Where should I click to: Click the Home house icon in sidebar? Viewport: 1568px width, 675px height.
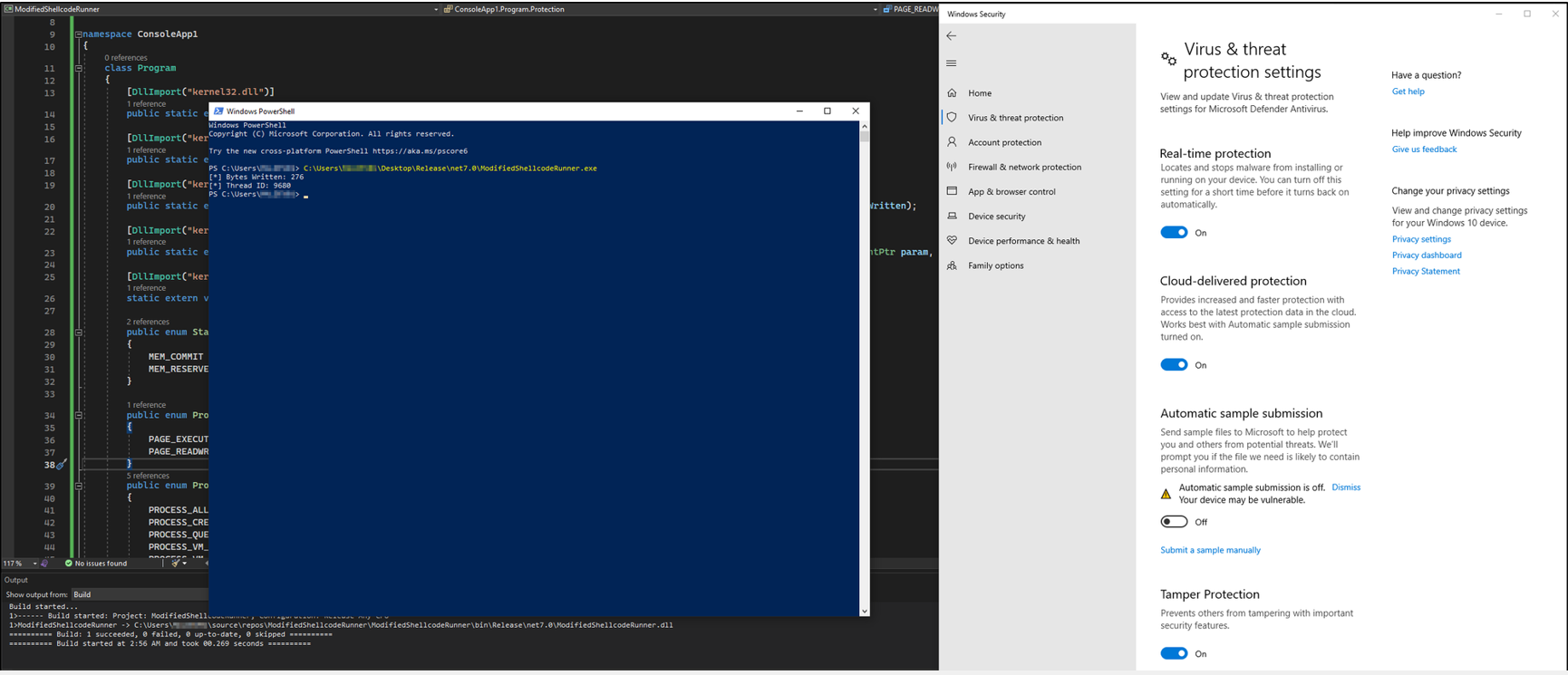[x=952, y=92]
